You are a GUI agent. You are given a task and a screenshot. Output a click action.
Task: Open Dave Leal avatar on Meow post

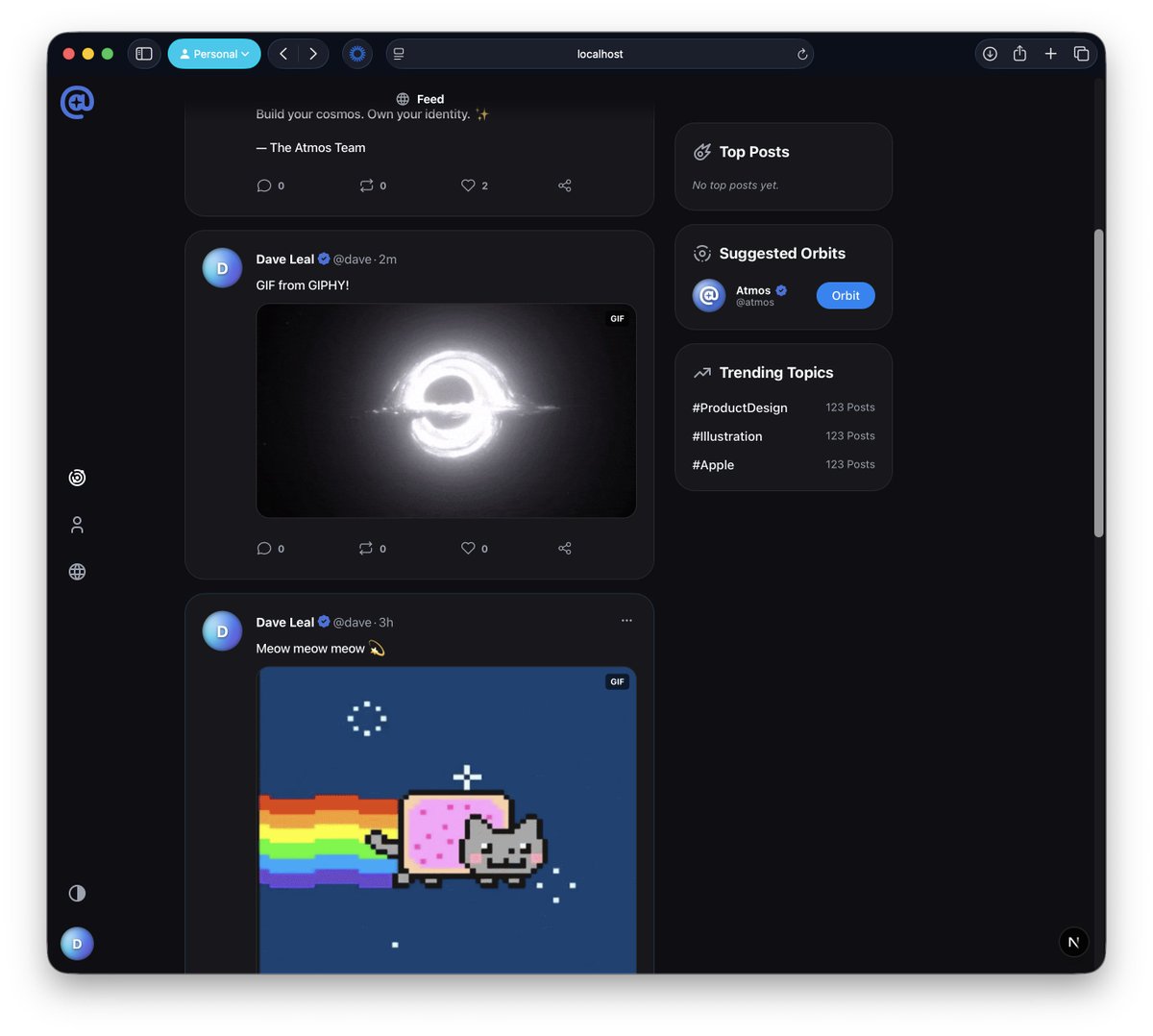tap(222, 631)
